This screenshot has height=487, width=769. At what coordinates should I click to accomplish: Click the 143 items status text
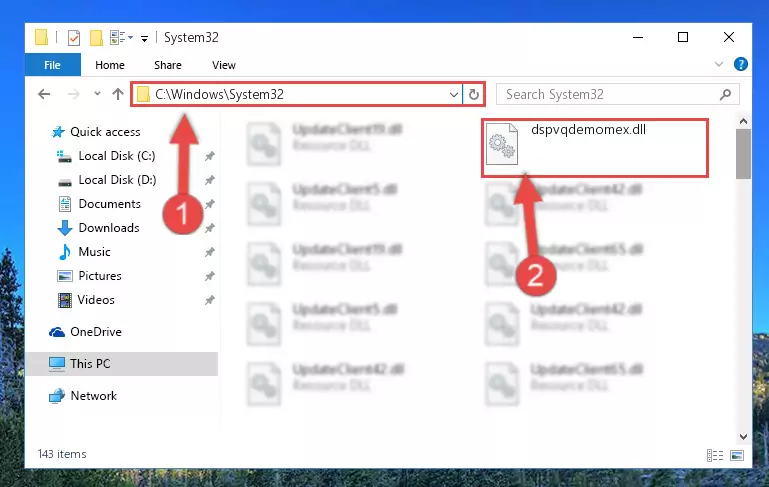tap(62, 454)
